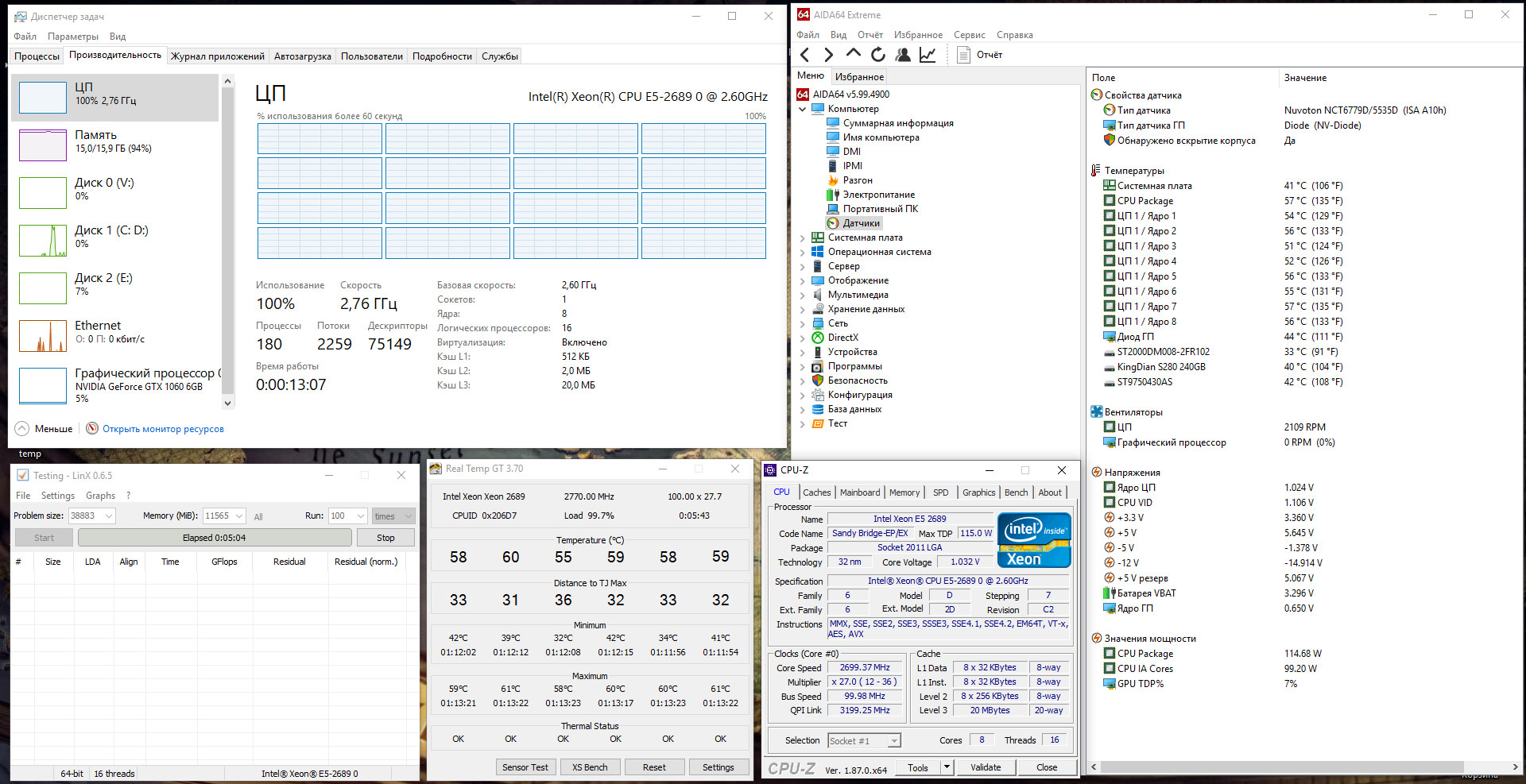
Task: Click the AIDA64 up-level arrow icon
Action: (x=854, y=53)
